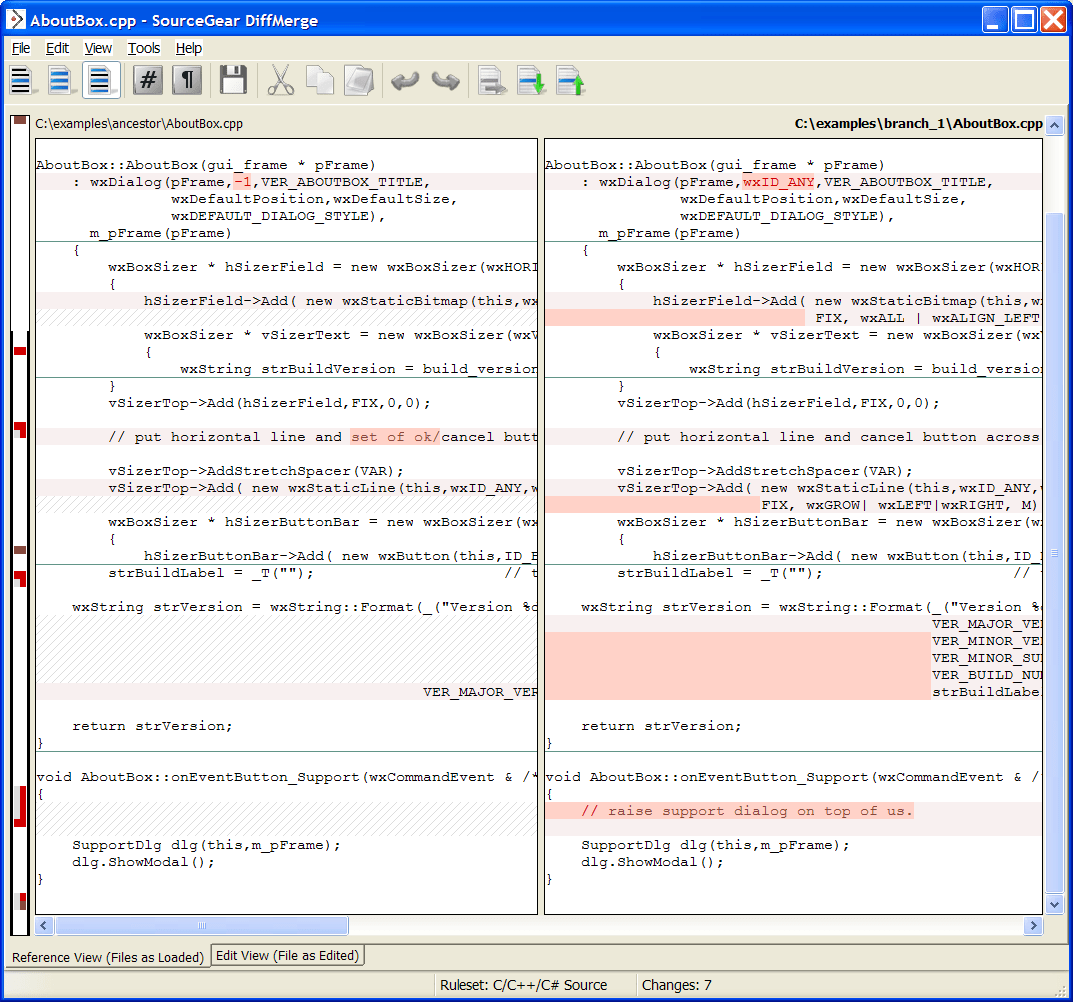Click the branch_1 file path label
This screenshot has height=1002, width=1073.
tap(918, 124)
